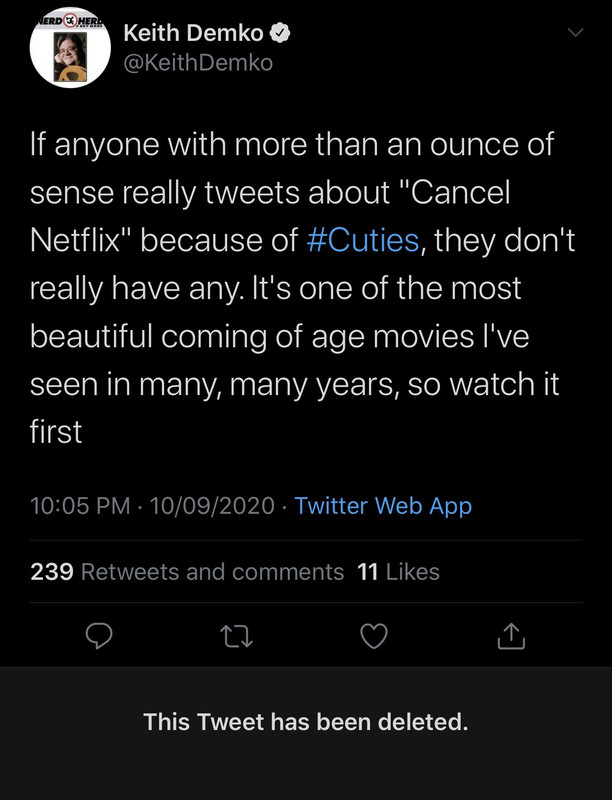The width and height of the screenshot is (612, 800).
Task: Show the 11 Likes list
Action: coord(398,572)
